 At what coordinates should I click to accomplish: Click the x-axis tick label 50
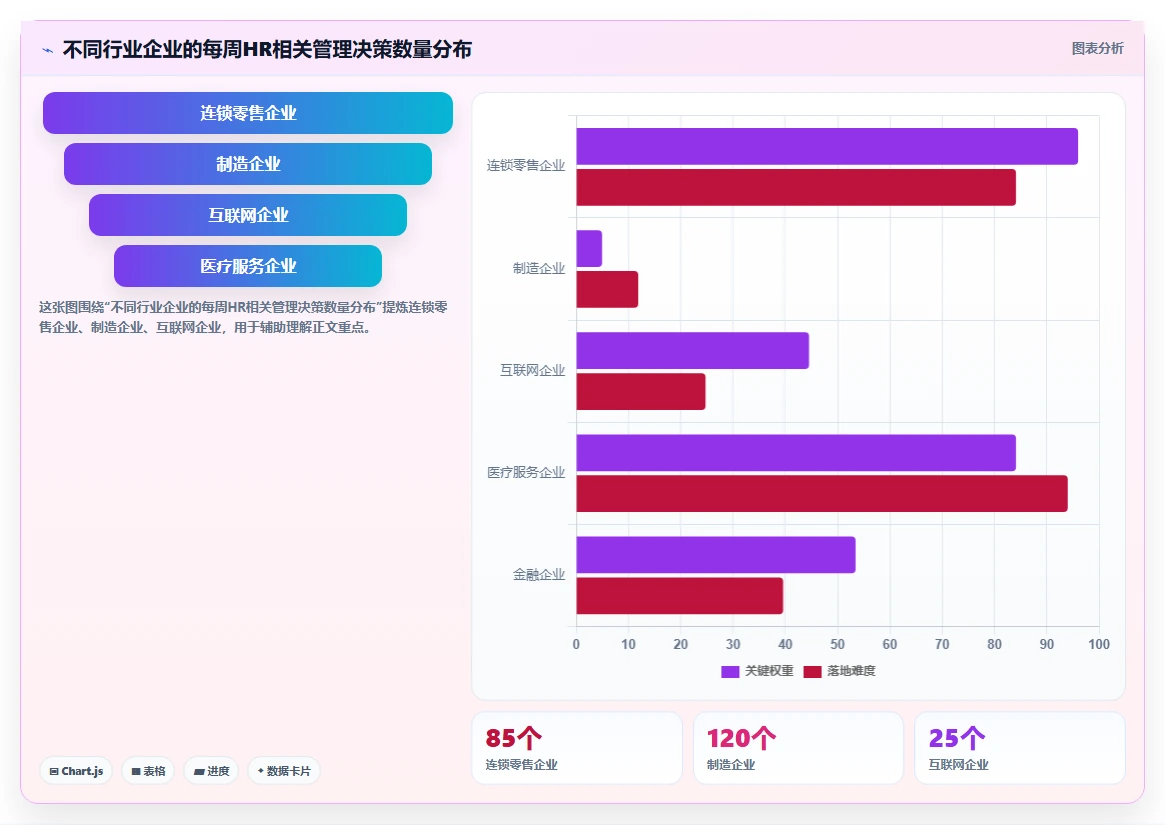[837, 644]
